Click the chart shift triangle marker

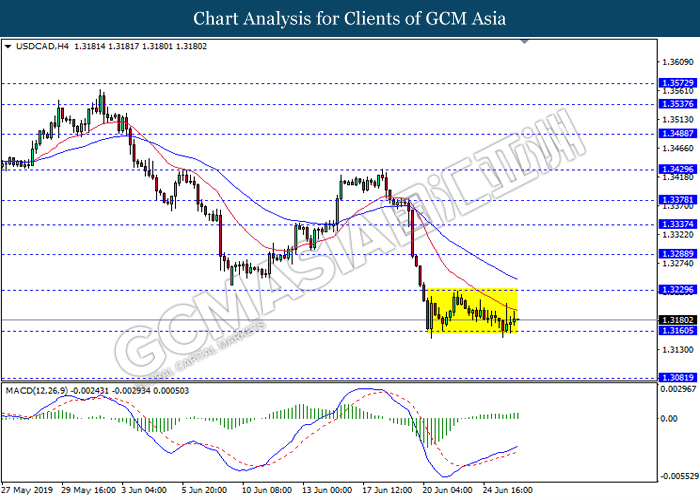point(525,42)
